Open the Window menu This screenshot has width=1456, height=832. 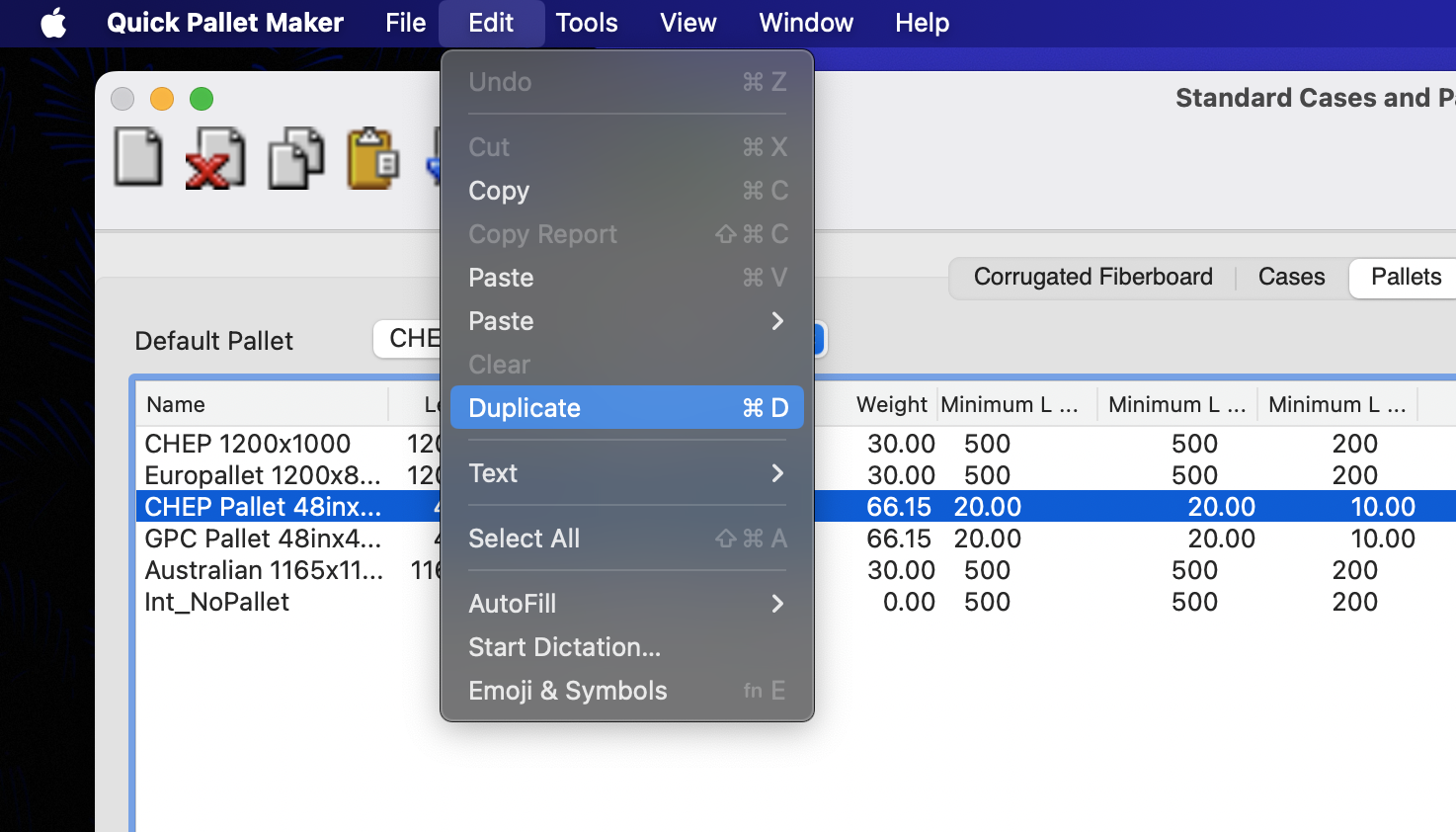click(806, 23)
